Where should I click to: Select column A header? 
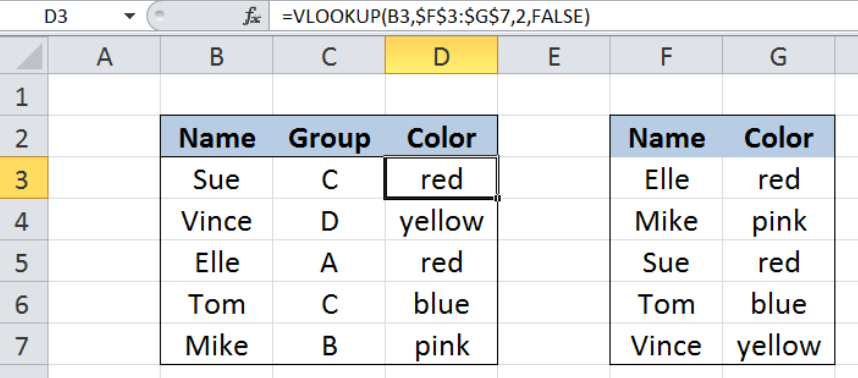tap(104, 56)
